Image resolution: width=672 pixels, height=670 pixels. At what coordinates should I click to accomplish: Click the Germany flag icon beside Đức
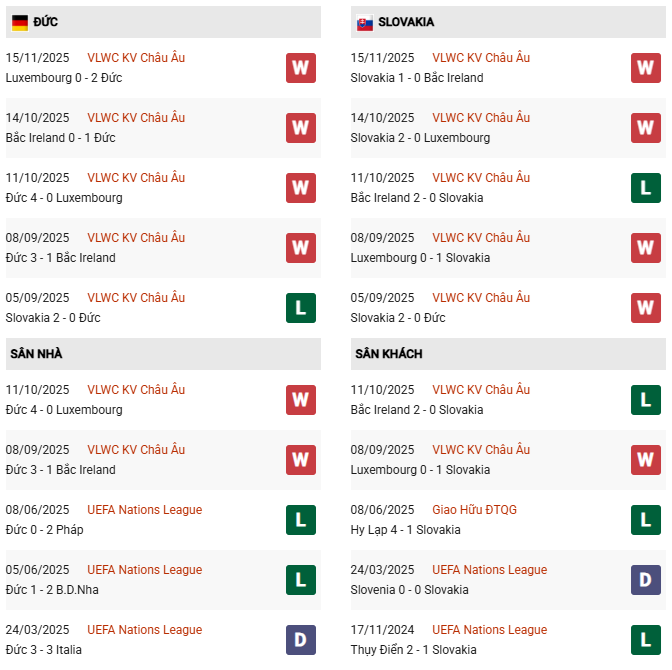tap(20, 22)
